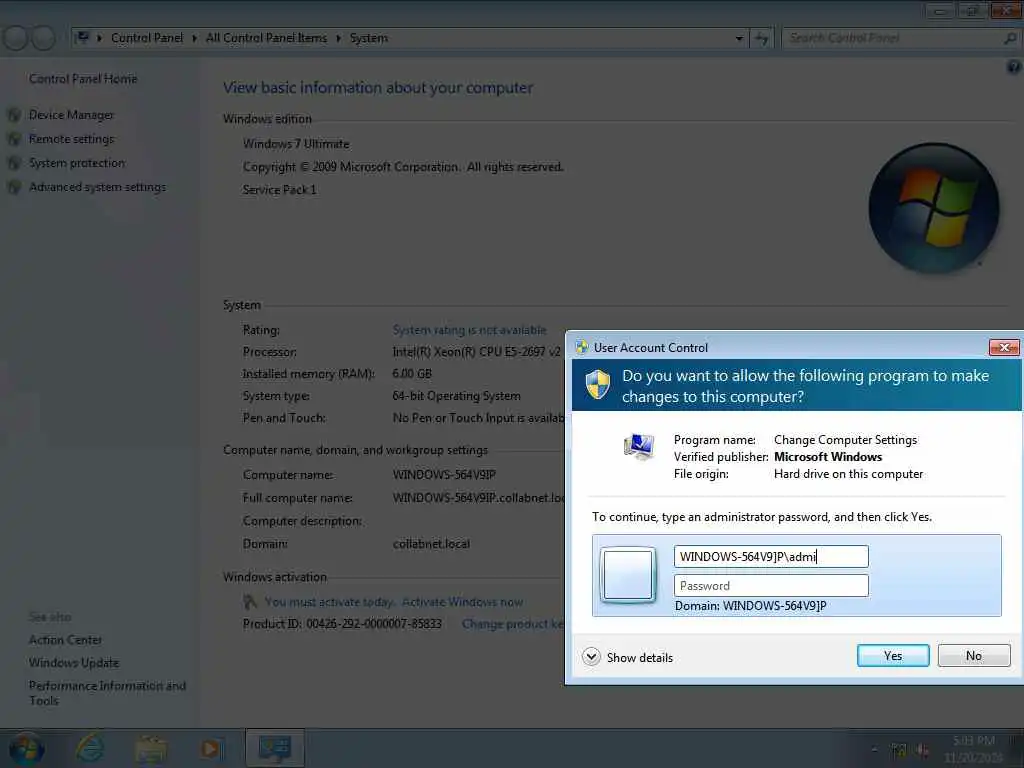Click the Password field in UAC dialog
The image size is (1024, 768).
pos(771,586)
